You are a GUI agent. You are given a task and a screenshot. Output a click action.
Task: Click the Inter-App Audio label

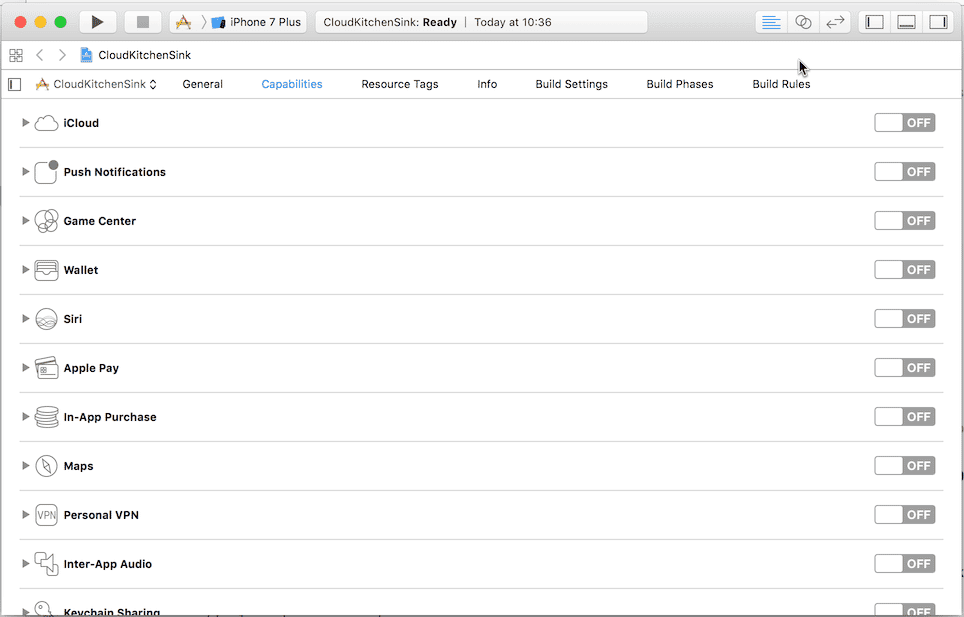tap(108, 564)
